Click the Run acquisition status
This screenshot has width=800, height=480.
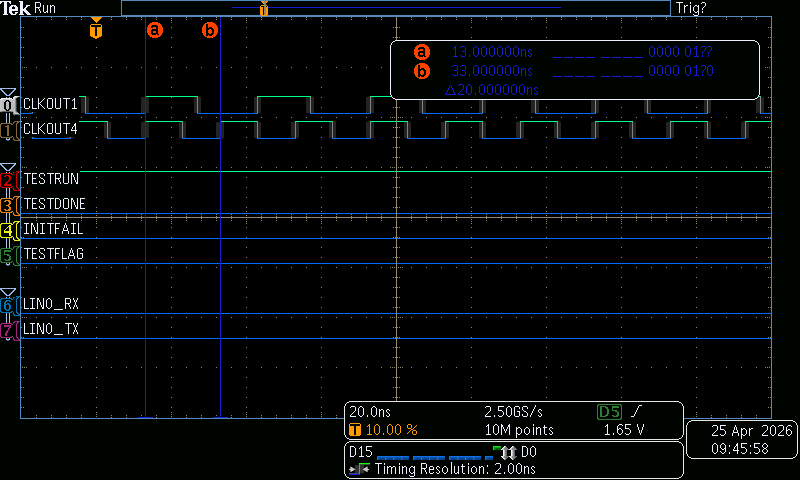[x=45, y=8]
